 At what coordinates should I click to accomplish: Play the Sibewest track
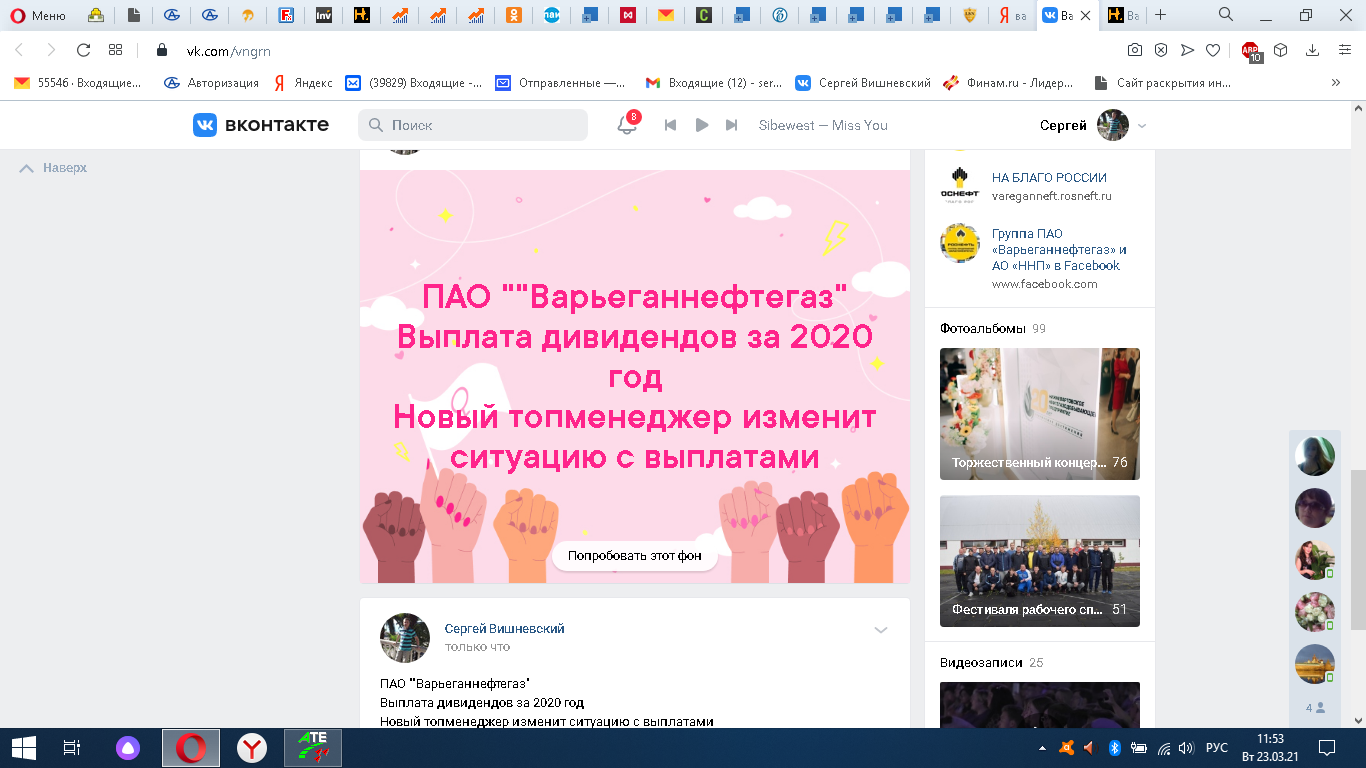pos(702,125)
